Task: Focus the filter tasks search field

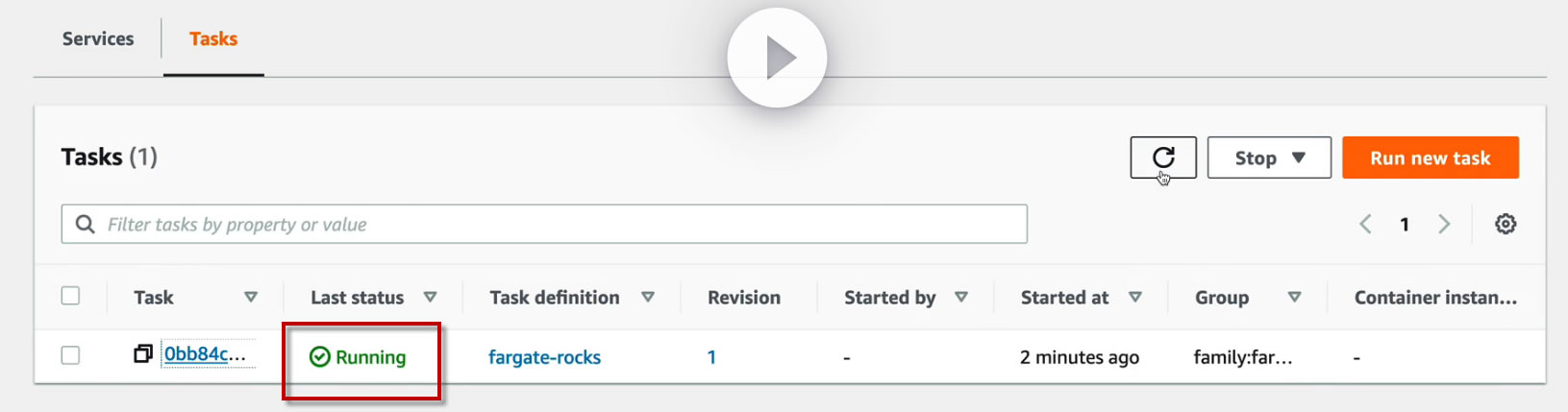Action: pyautogui.click(x=558, y=224)
